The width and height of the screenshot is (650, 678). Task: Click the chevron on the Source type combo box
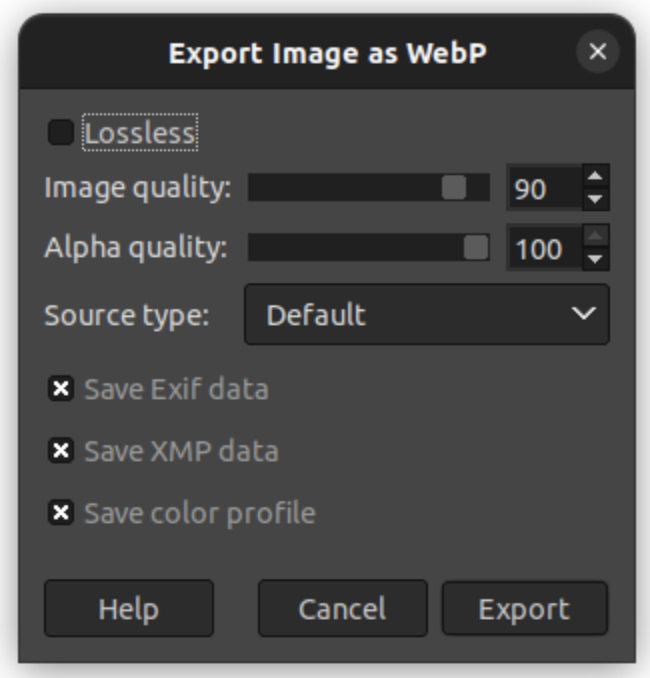point(583,315)
